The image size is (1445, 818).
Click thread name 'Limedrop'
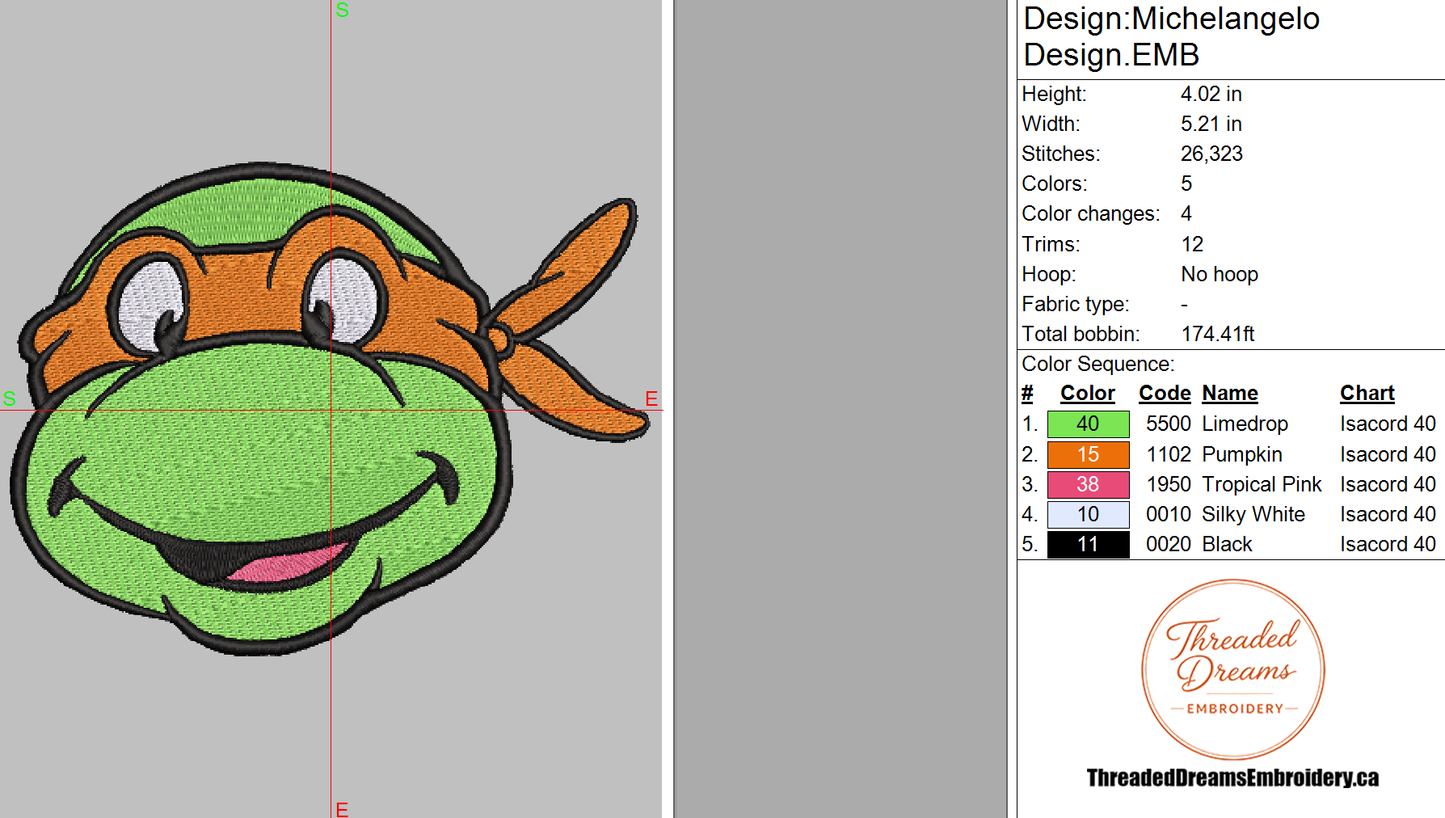point(1245,424)
